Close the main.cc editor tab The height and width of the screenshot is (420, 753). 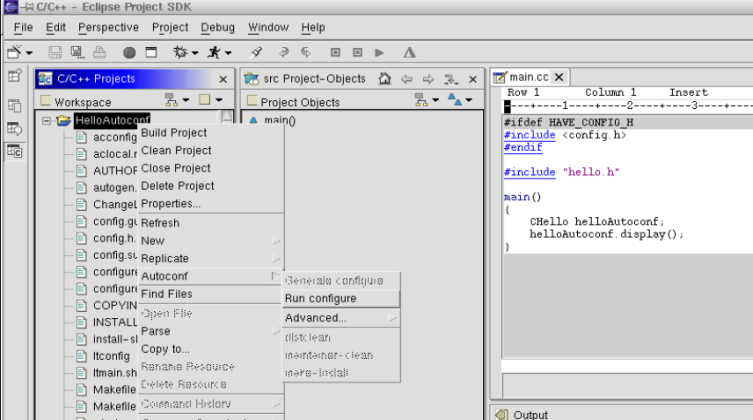coord(558,77)
